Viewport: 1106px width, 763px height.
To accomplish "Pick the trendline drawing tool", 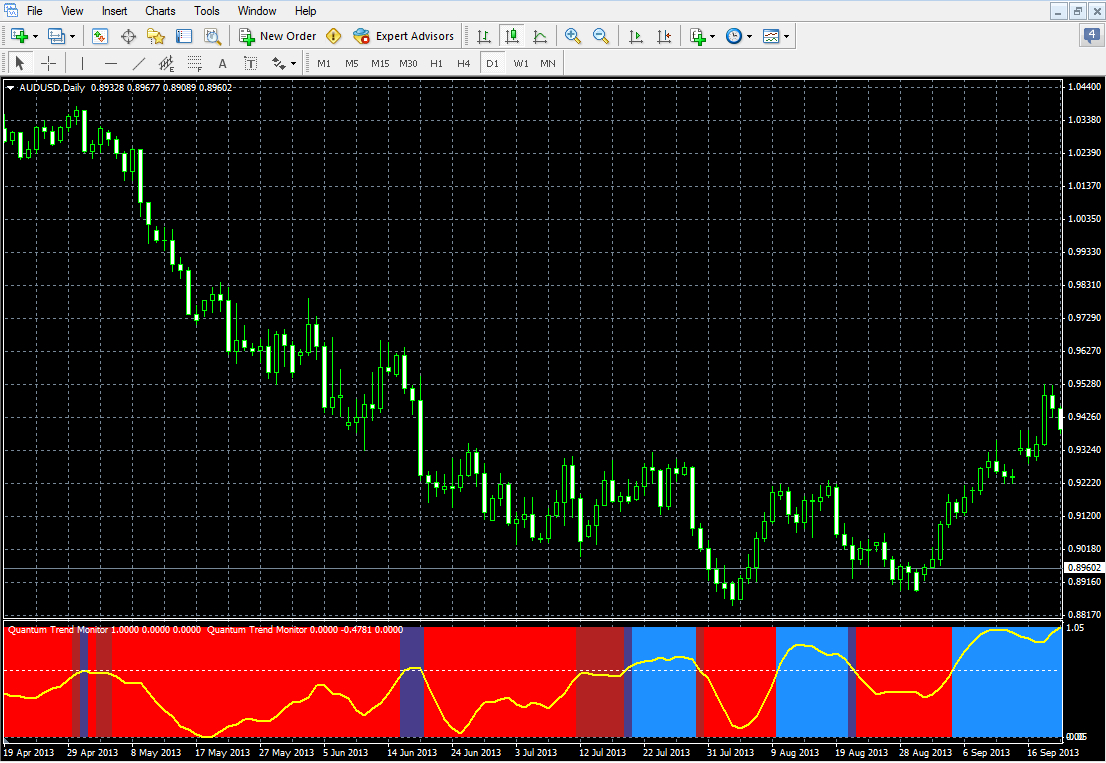I will pos(139,64).
